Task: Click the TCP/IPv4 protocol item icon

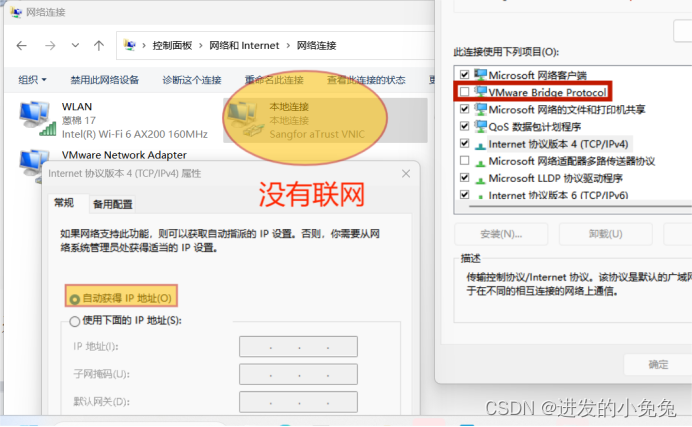Action: (x=480, y=145)
